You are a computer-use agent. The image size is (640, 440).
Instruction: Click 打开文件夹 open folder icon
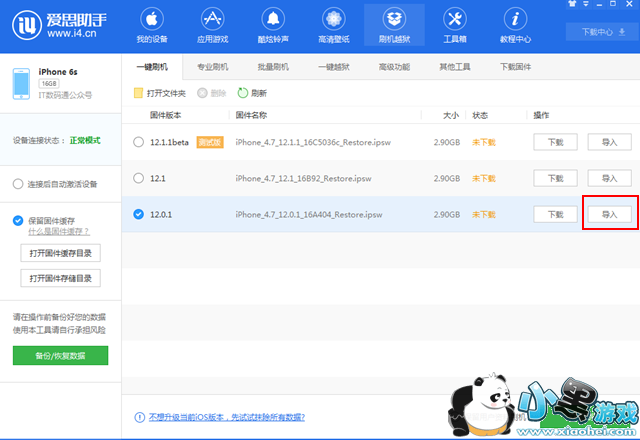[x=139, y=93]
